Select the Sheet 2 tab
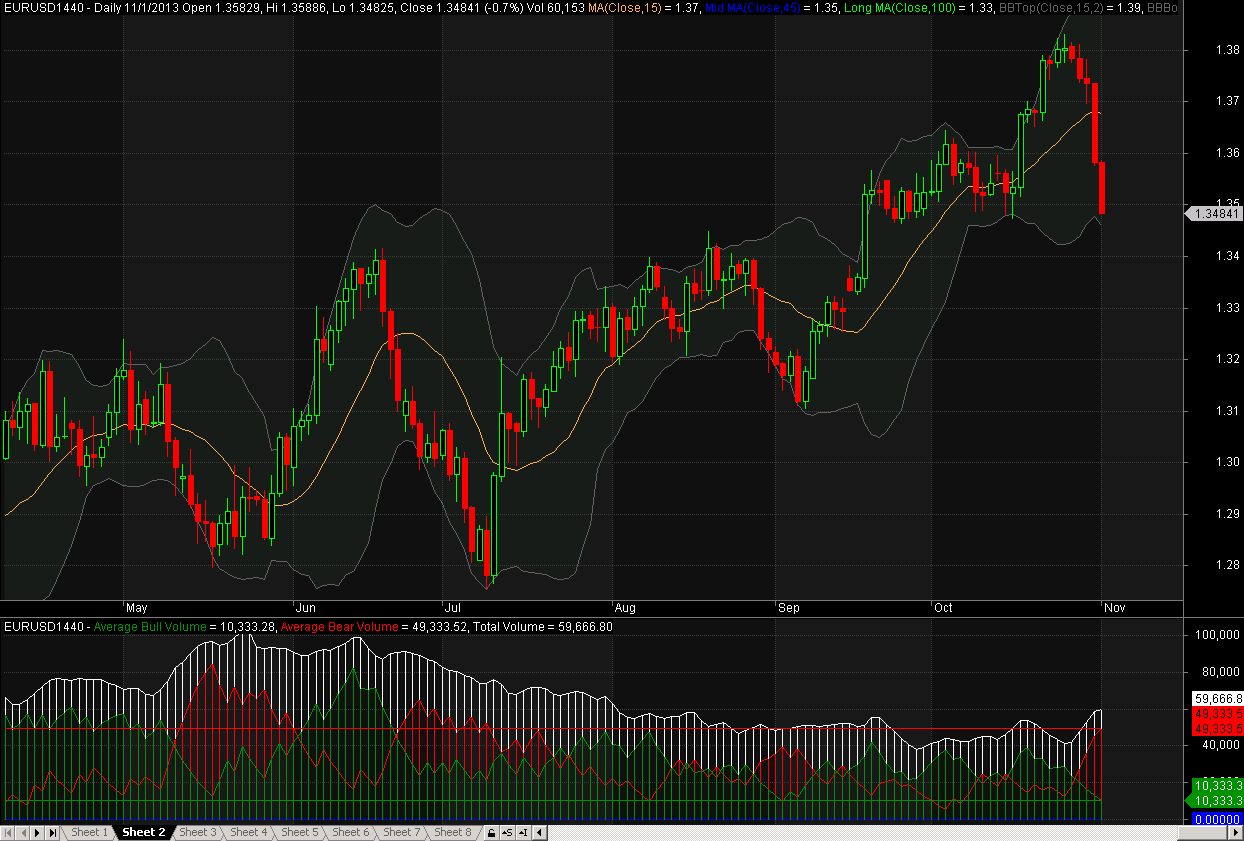Screen dimensions: 1244x841 pos(143,832)
